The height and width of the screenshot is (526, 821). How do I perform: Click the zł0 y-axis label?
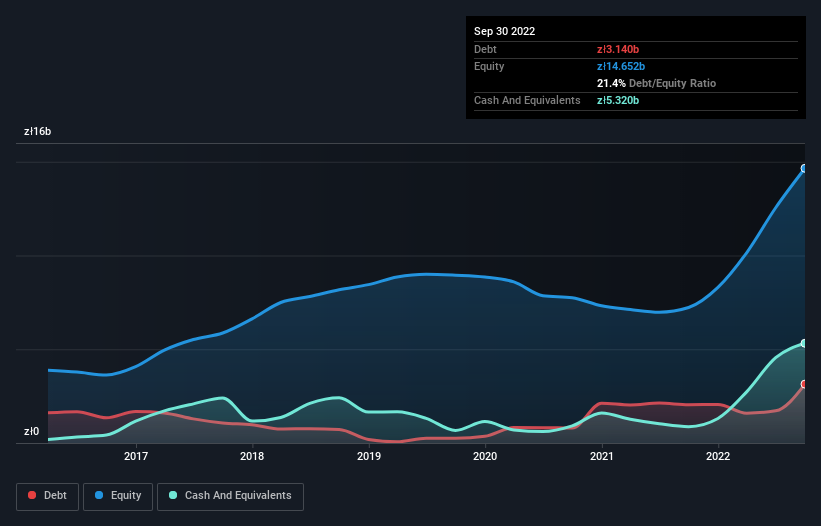click(x=31, y=431)
